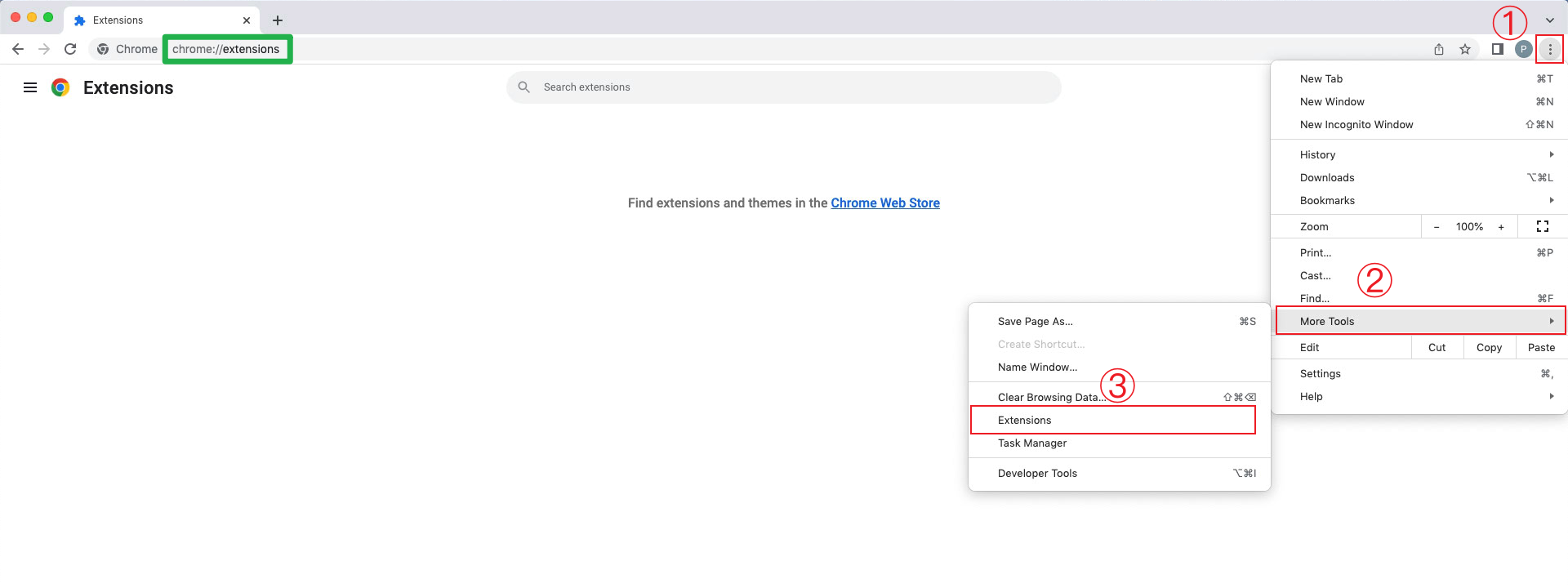Open the side panel icon
This screenshot has width=1568, height=588.
1497,49
